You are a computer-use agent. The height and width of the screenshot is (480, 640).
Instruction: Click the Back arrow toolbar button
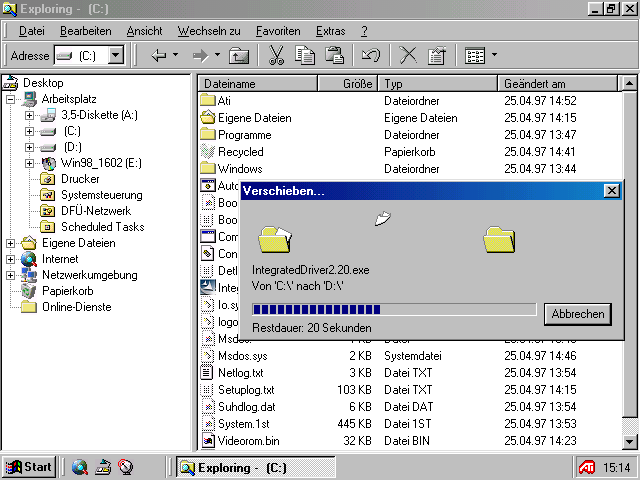tap(158, 56)
